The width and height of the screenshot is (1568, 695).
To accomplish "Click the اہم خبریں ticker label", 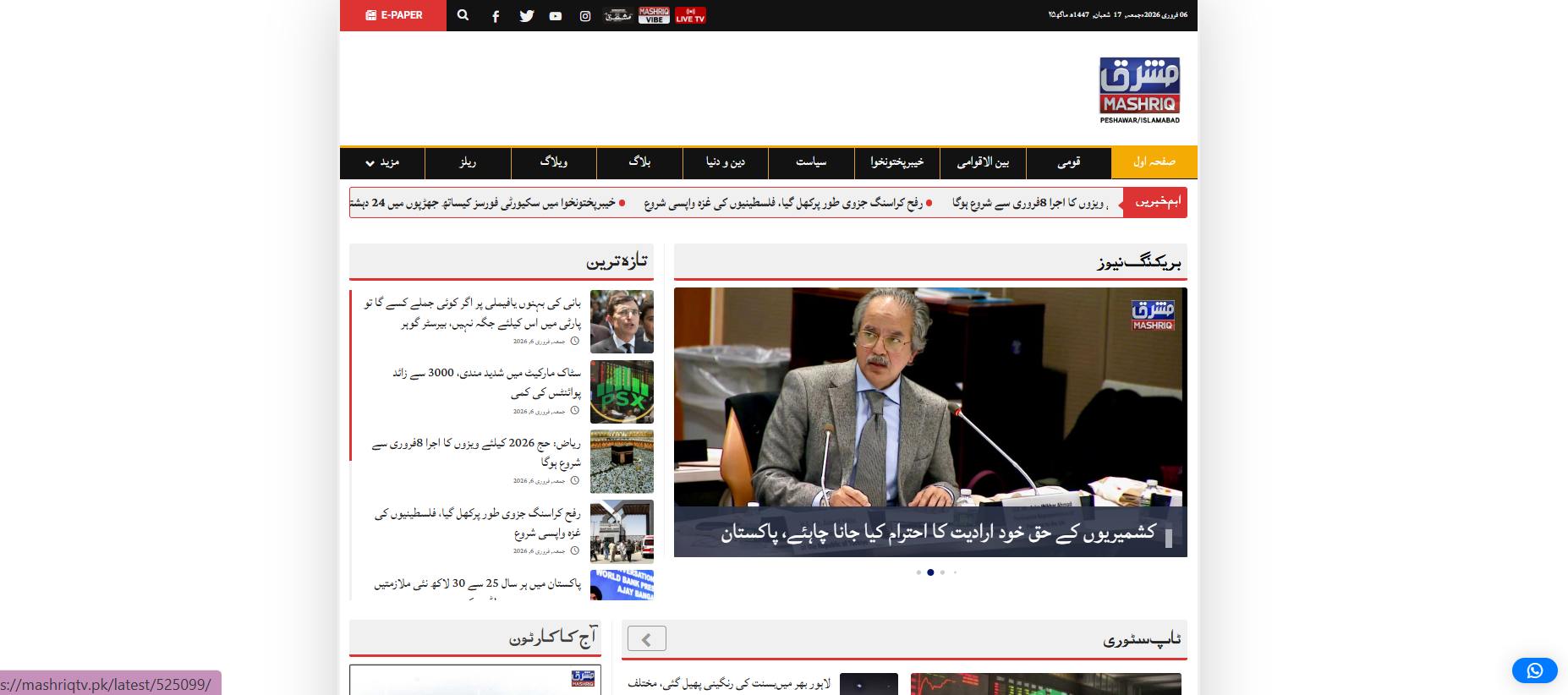I will pyautogui.click(x=1155, y=202).
